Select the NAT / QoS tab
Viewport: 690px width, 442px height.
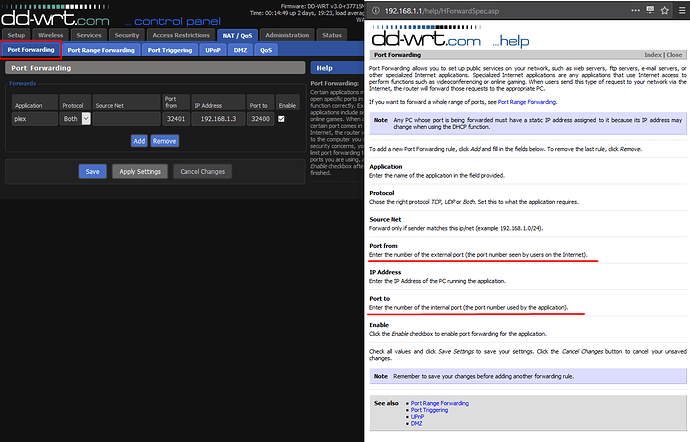tap(237, 35)
